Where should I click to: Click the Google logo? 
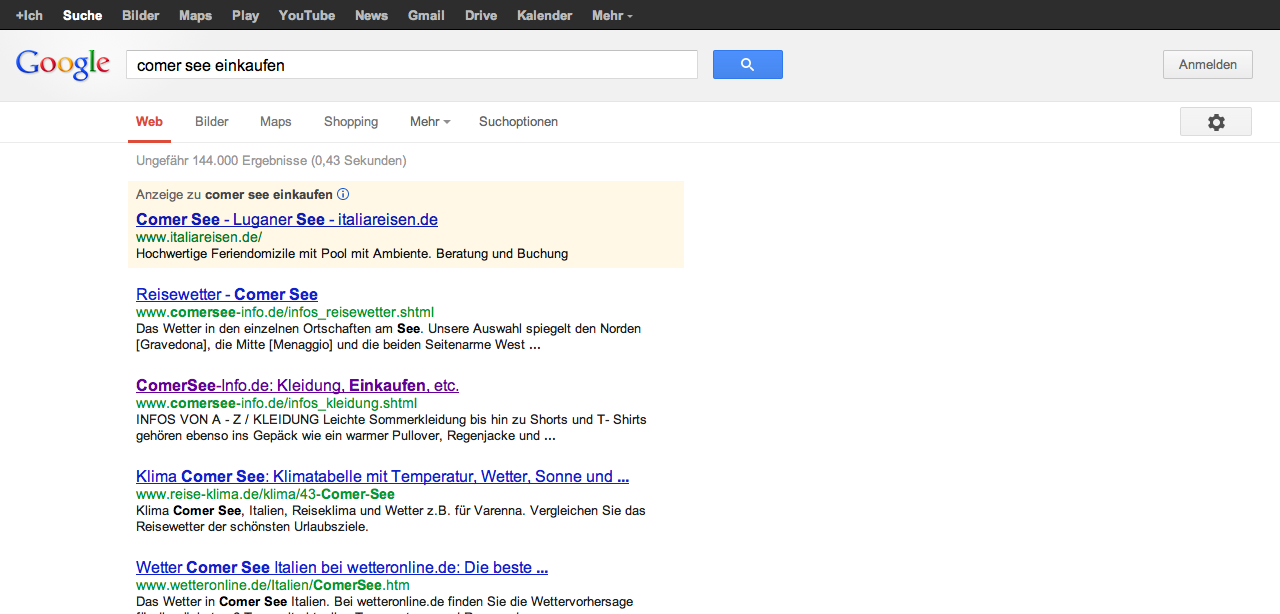tap(63, 65)
